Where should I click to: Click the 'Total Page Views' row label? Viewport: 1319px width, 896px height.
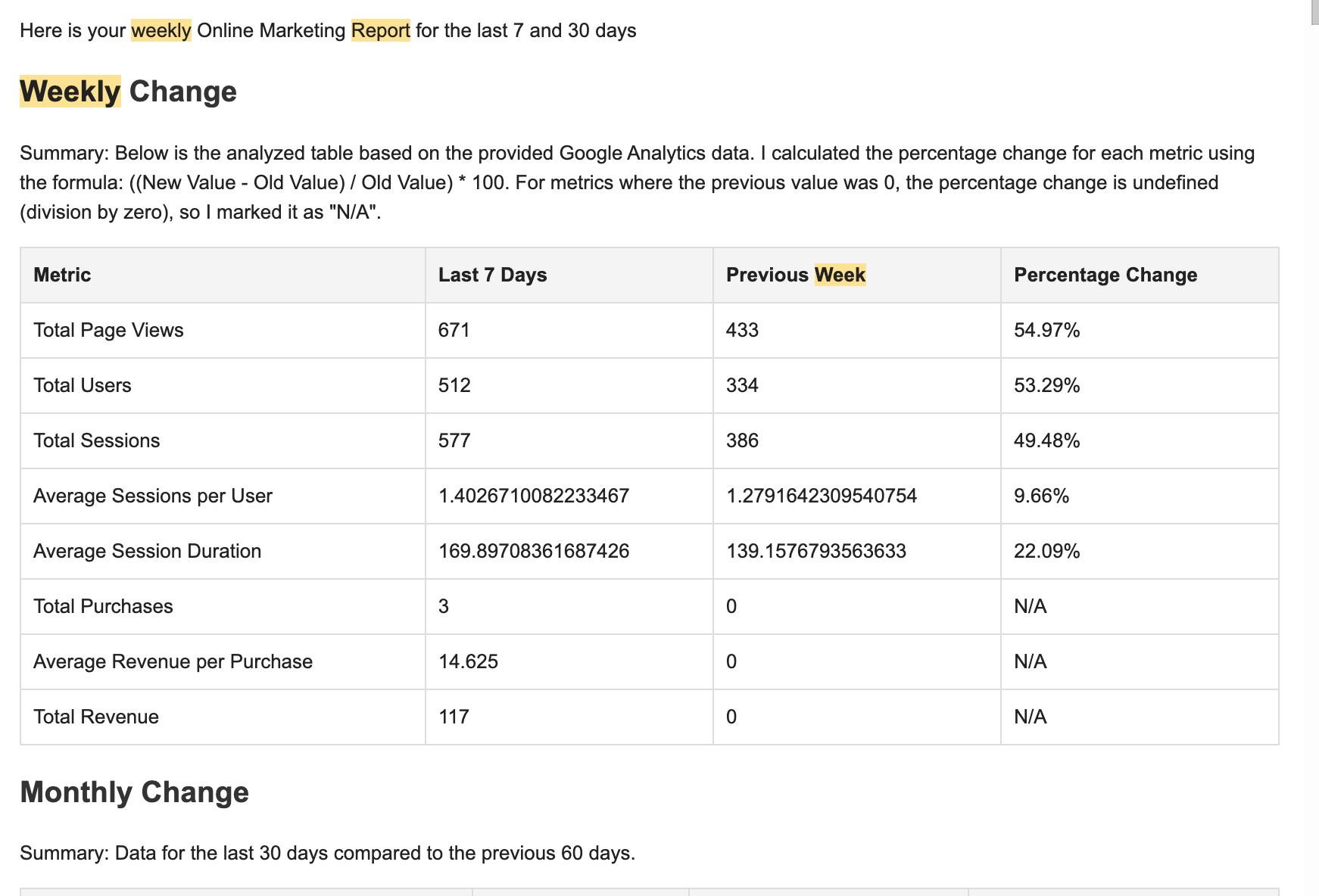tap(108, 330)
